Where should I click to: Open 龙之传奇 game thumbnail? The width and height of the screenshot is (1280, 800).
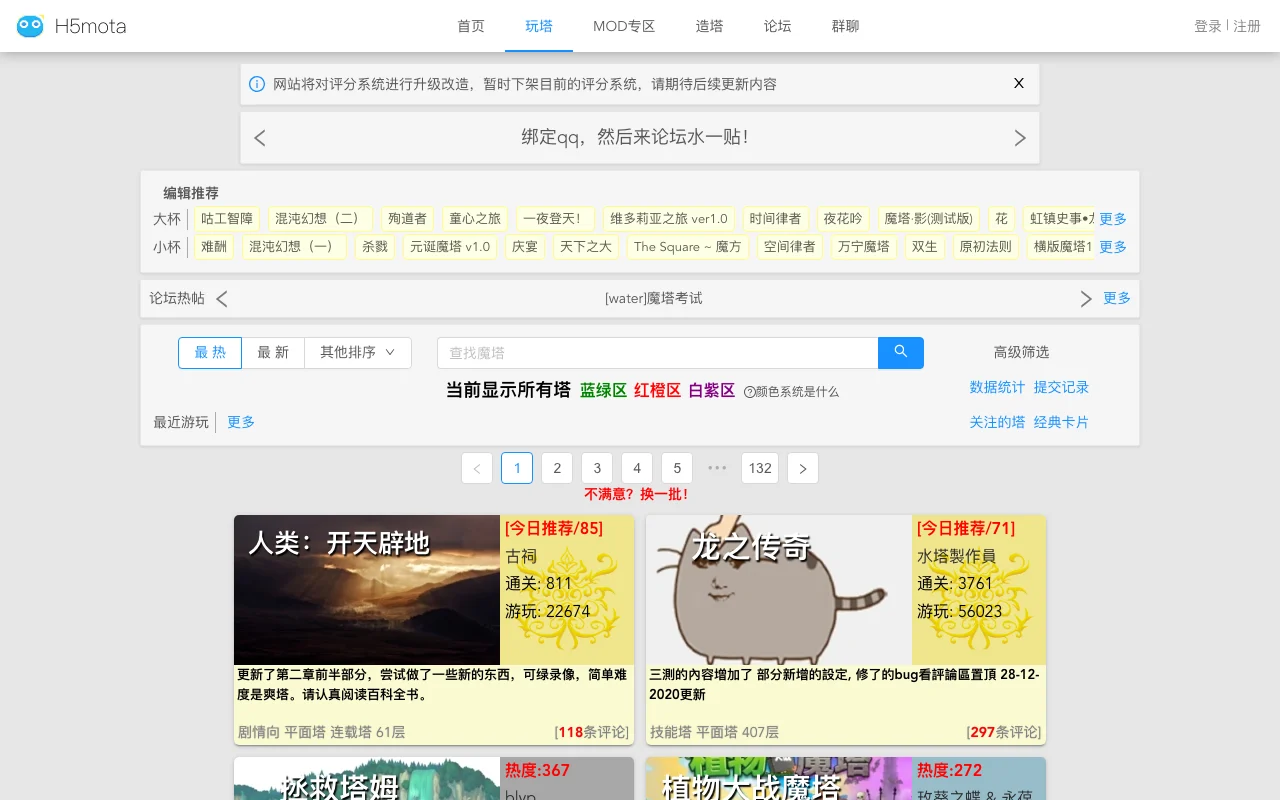(x=779, y=590)
